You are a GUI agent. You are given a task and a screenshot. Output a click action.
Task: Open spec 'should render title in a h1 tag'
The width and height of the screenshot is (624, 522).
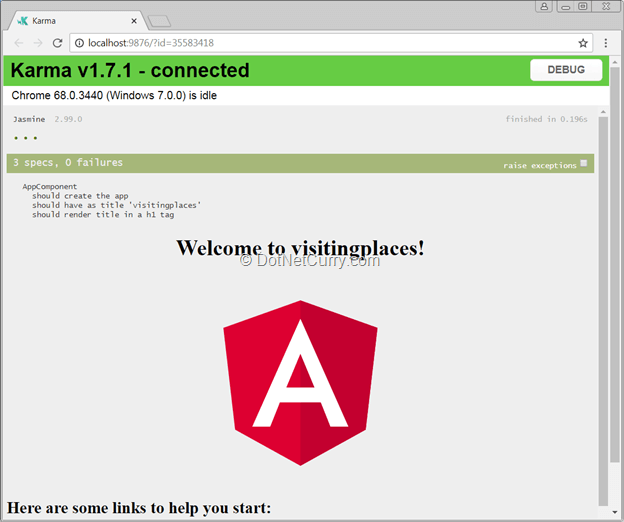coord(103,214)
